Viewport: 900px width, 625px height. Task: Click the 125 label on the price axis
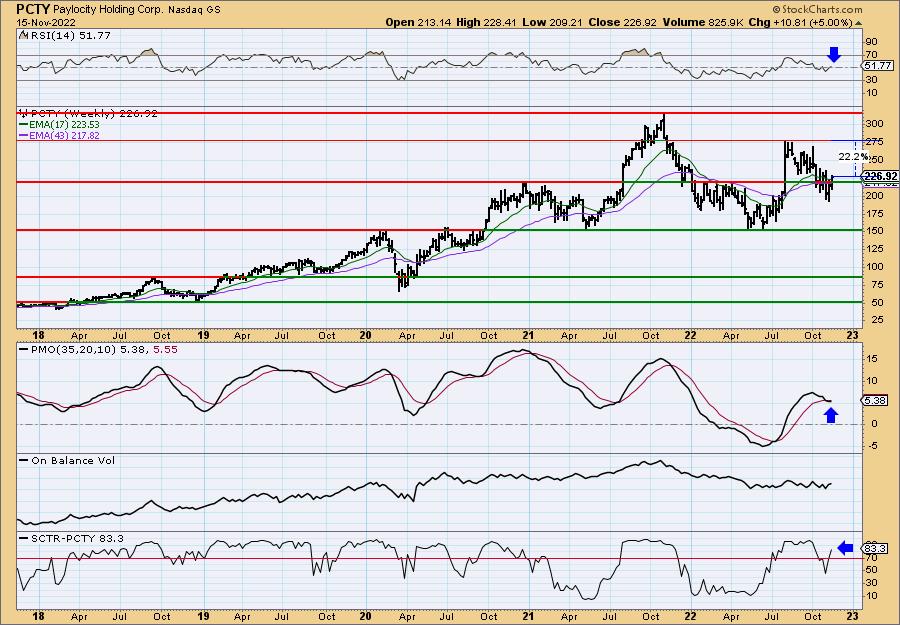coord(875,249)
